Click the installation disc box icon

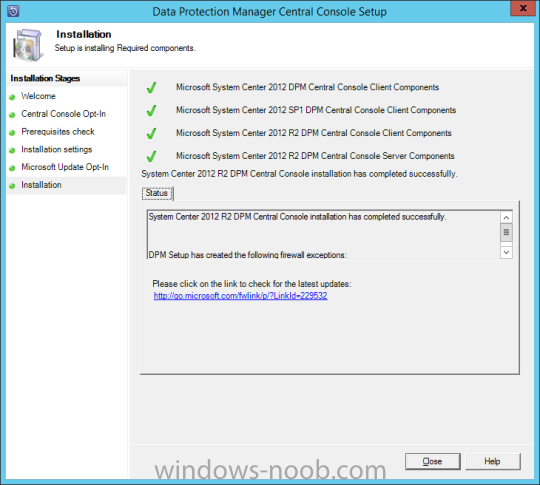pos(28,45)
